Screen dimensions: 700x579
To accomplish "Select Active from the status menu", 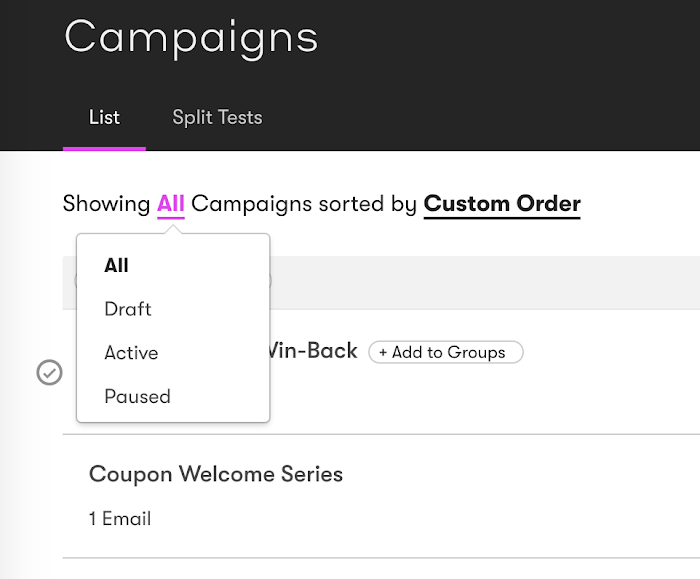I will pos(131,353).
